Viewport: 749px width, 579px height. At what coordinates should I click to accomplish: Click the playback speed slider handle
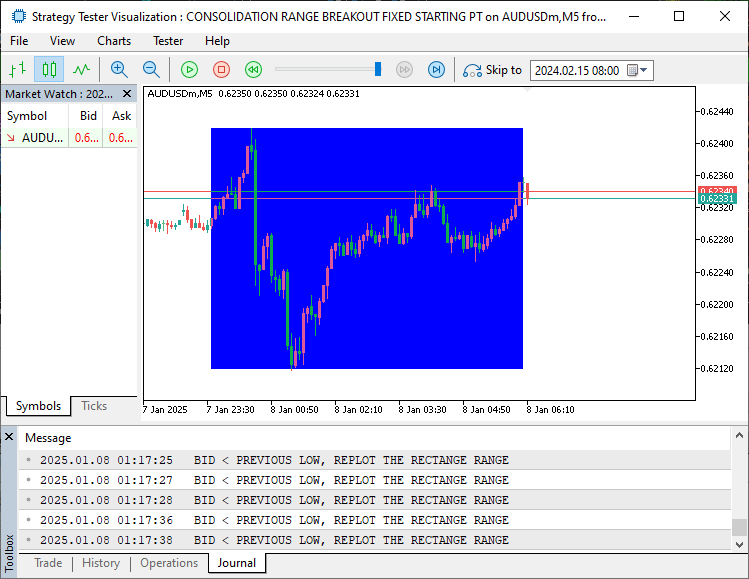[378, 69]
